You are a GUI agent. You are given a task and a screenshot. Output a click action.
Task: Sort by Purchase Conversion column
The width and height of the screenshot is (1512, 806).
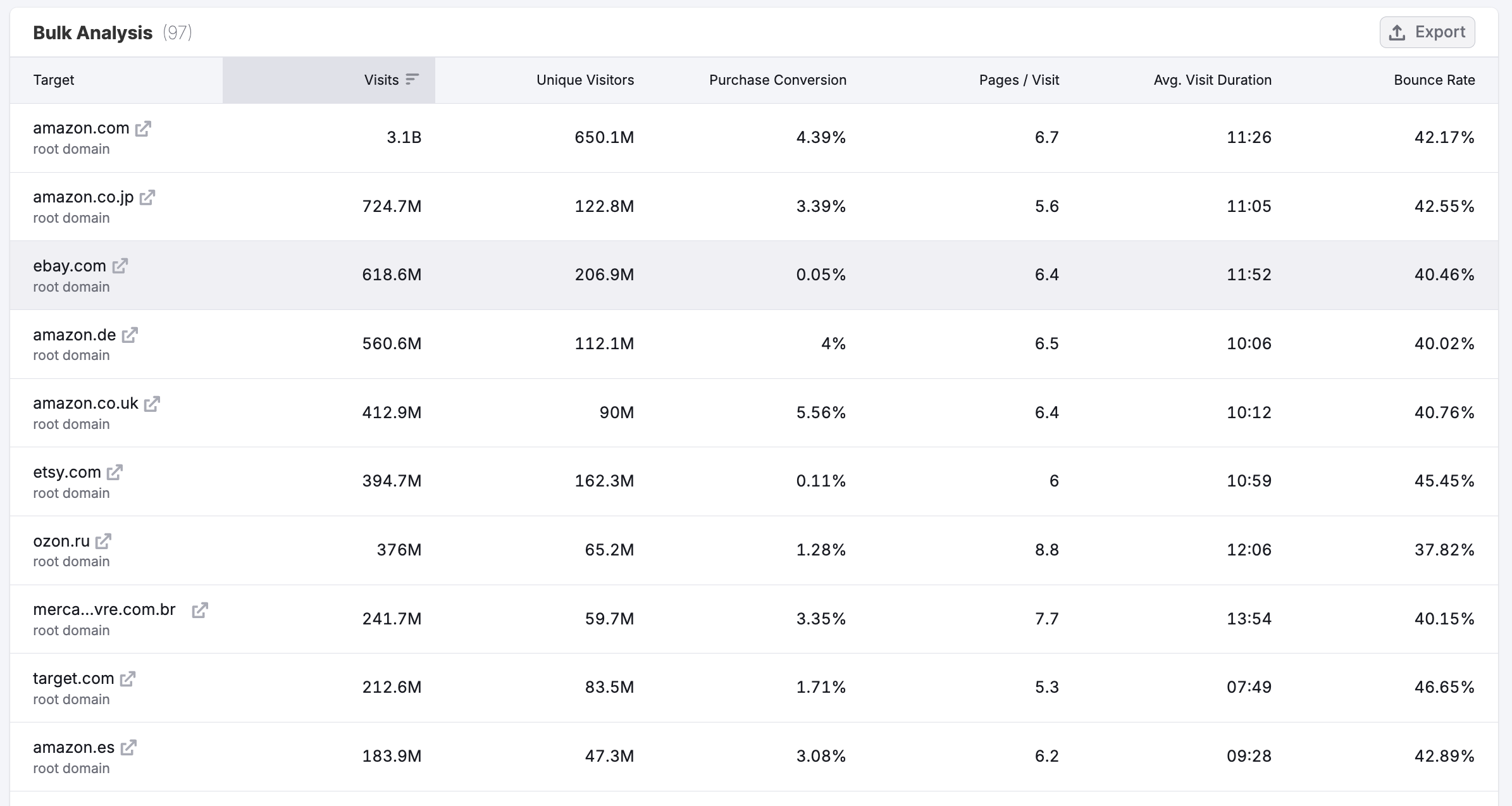778,80
